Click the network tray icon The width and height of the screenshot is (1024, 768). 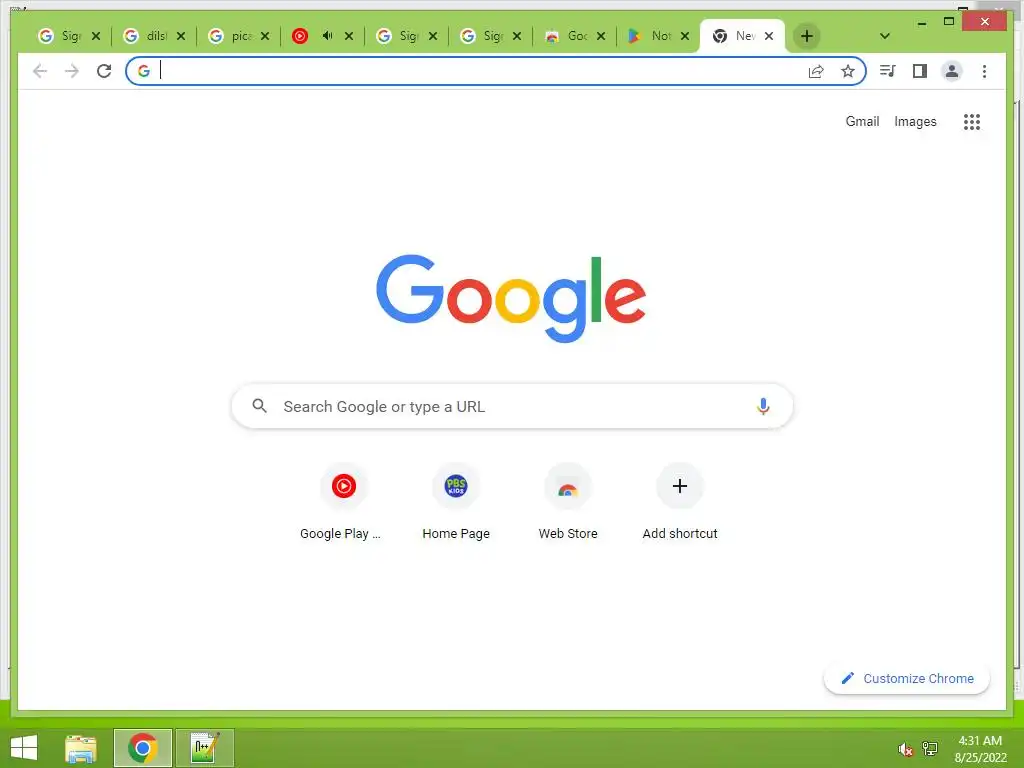pyautogui.click(x=930, y=749)
